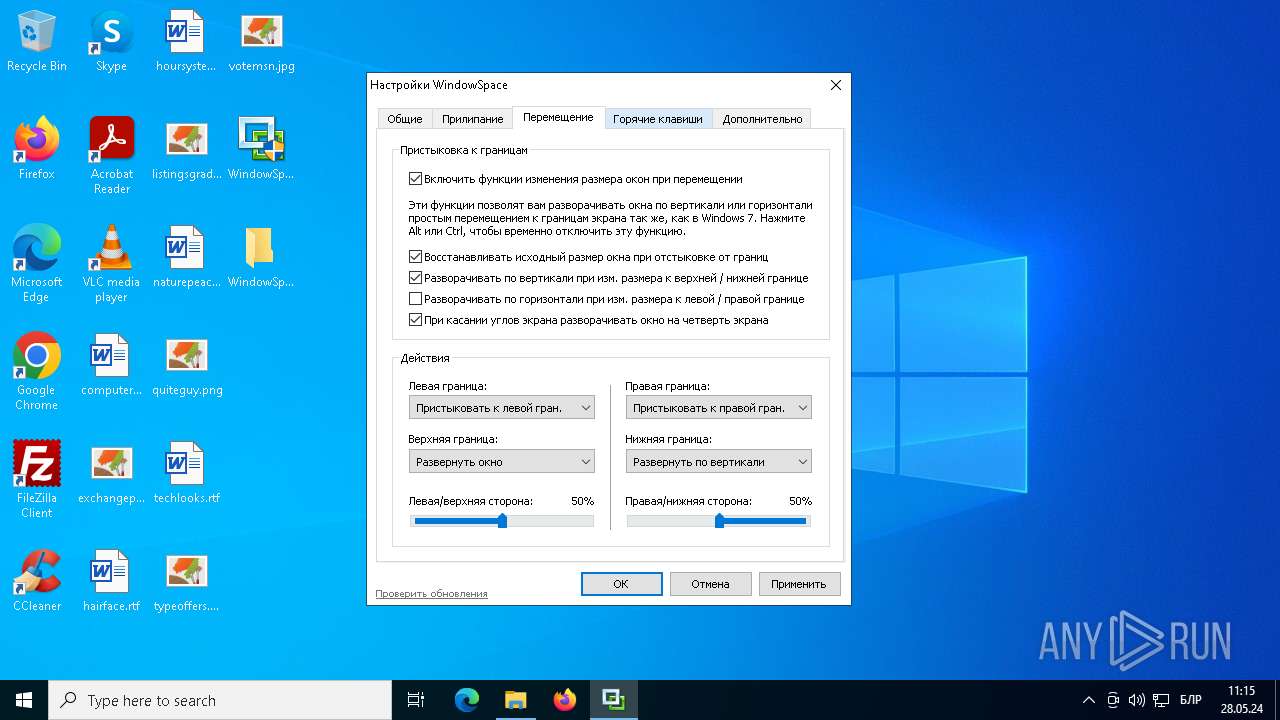Image resolution: width=1280 pixels, height=720 pixels.
Task: Open the Firefox desktop shortcut
Action: click(37, 150)
